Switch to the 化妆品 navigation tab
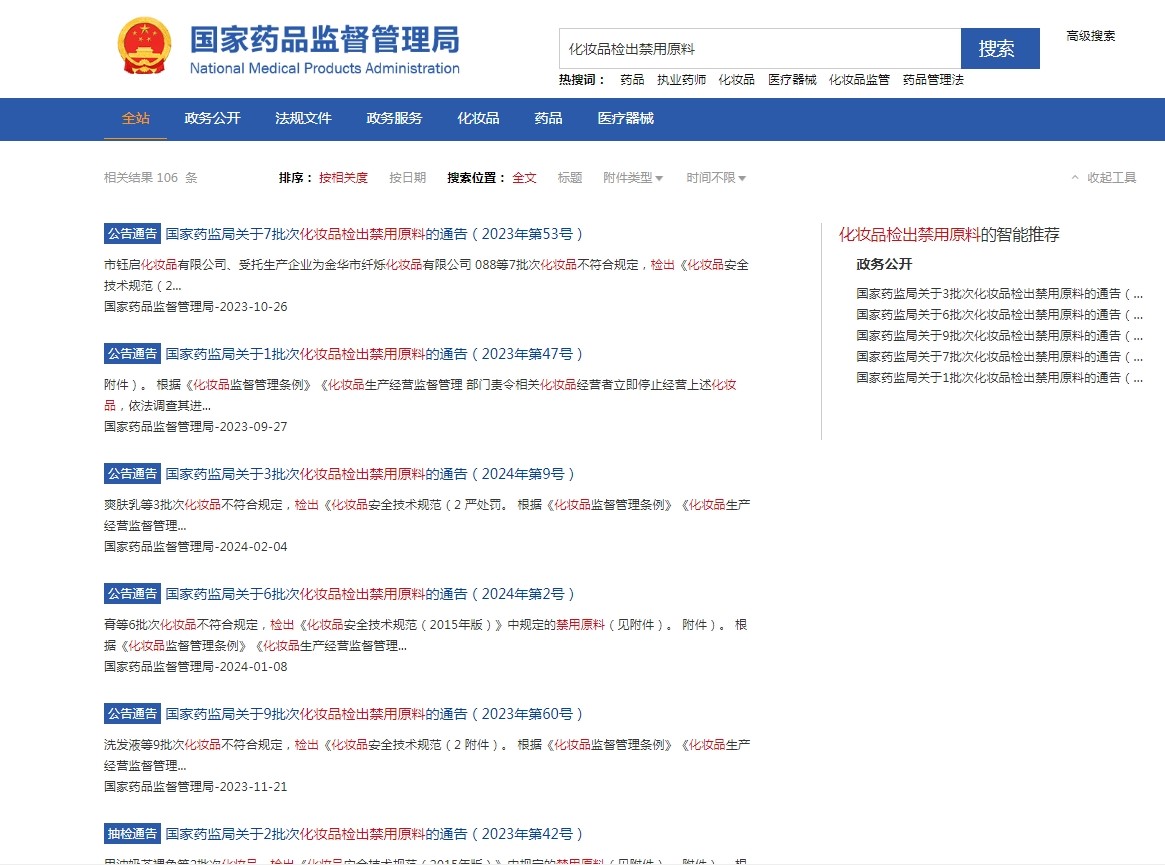 click(478, 118)
